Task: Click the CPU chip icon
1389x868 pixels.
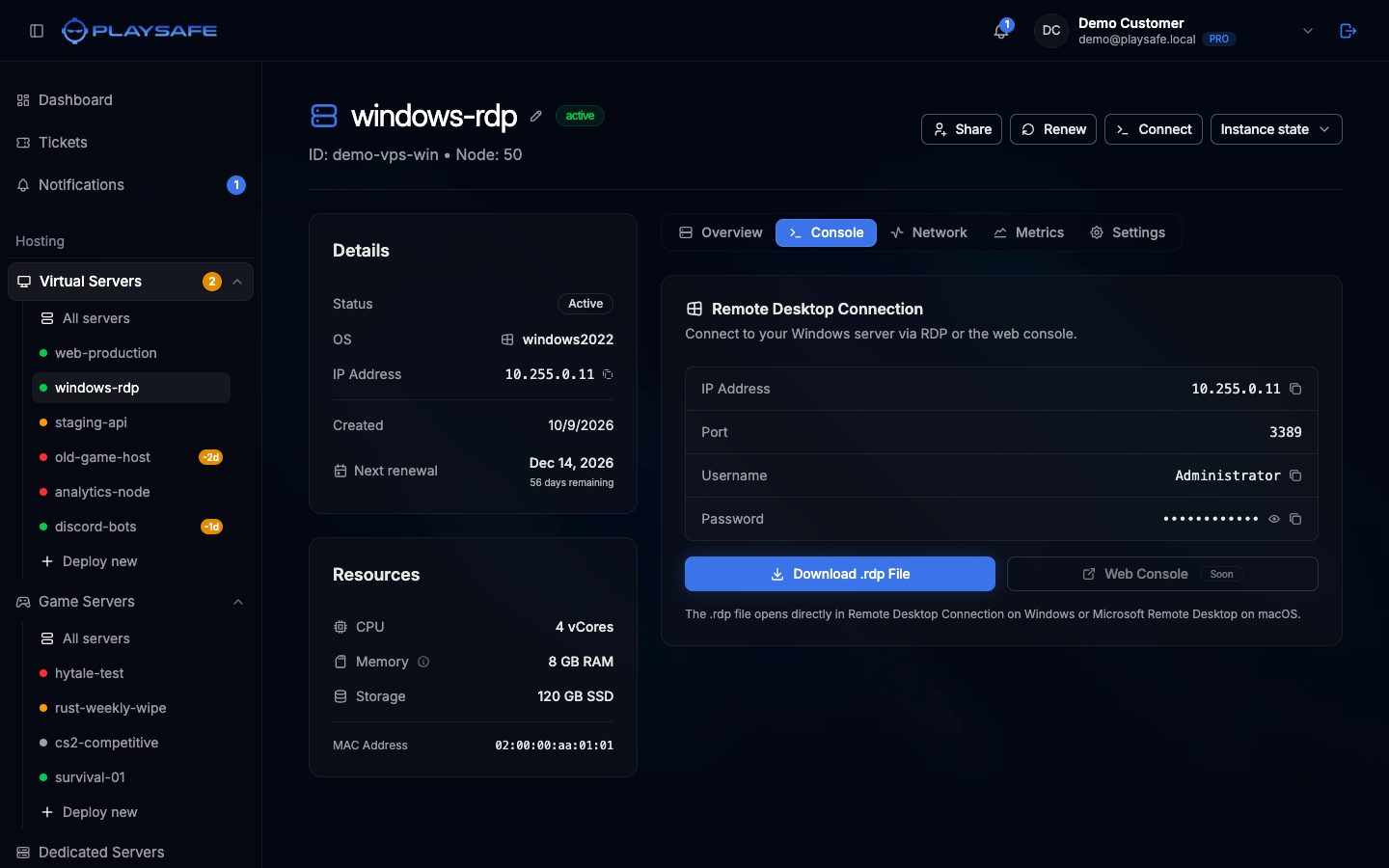Action: [x=340, y=627]
